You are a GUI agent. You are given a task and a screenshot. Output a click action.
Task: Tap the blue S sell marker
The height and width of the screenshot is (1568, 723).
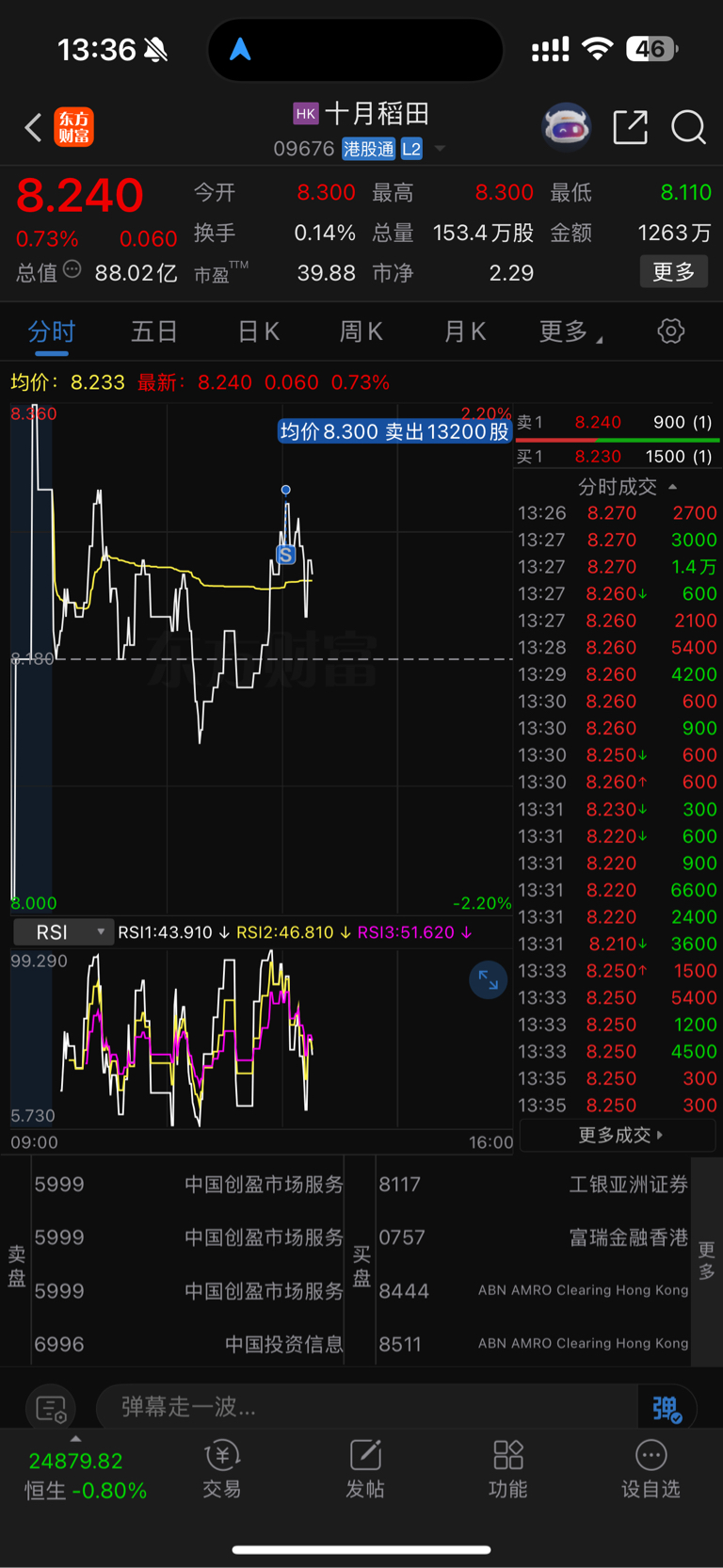click(x=285, y=555)
